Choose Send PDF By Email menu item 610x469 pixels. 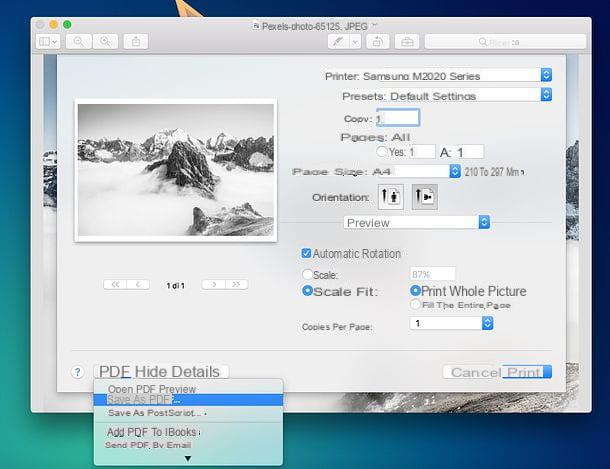(188, 444)
